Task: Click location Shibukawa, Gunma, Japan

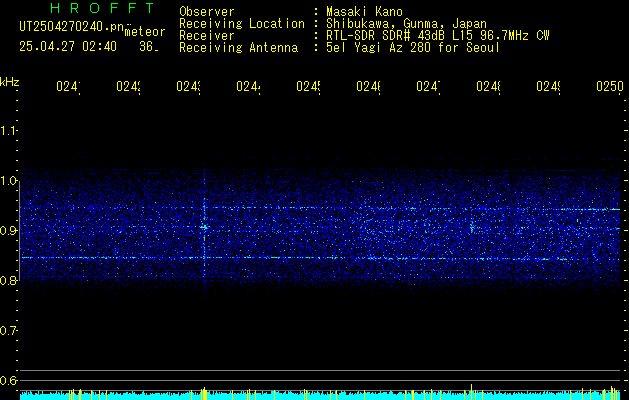Action: point(406,24)
